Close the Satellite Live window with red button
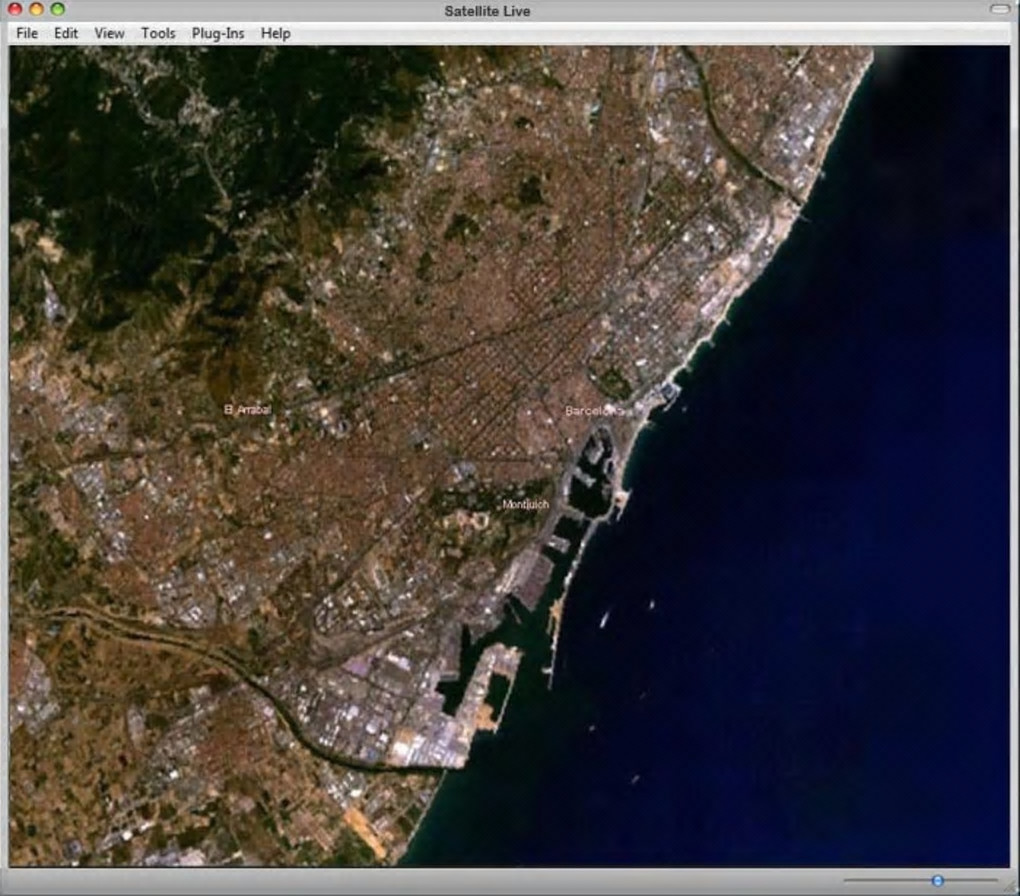 click(15, 9)
